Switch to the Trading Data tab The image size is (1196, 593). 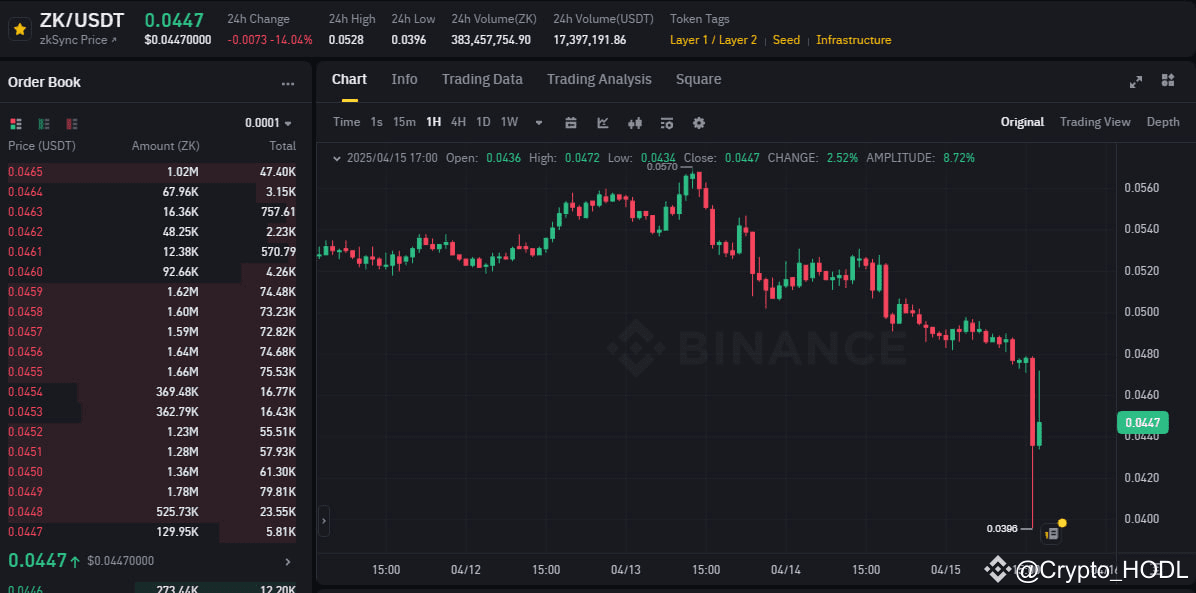pyautogui.click(x=482, y=79)
